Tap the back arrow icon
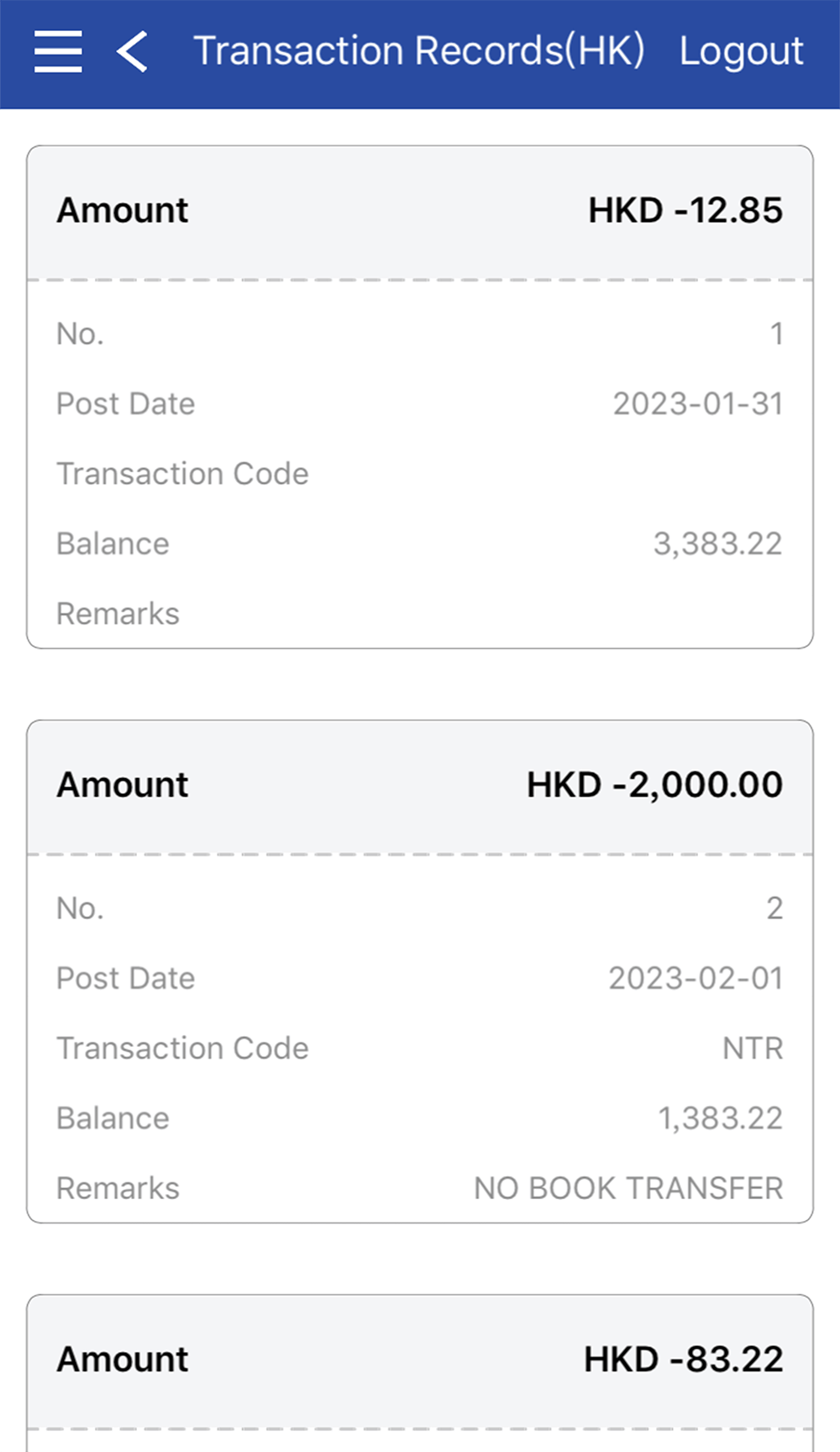840x1452 pixels. [x=133, y=51]
